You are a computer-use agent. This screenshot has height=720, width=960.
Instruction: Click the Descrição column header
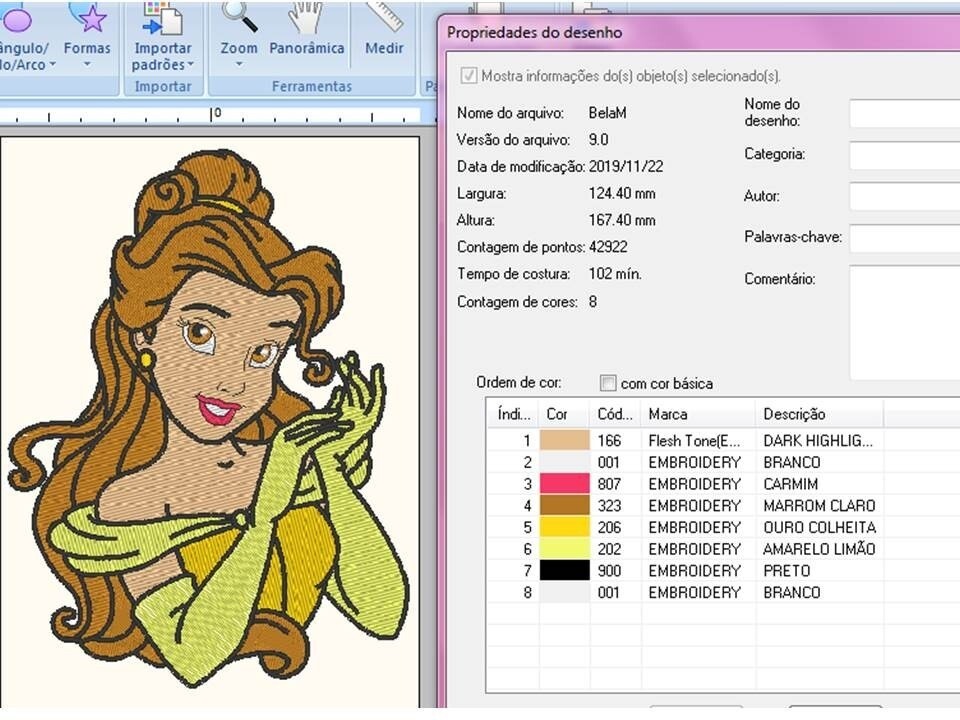818,414
